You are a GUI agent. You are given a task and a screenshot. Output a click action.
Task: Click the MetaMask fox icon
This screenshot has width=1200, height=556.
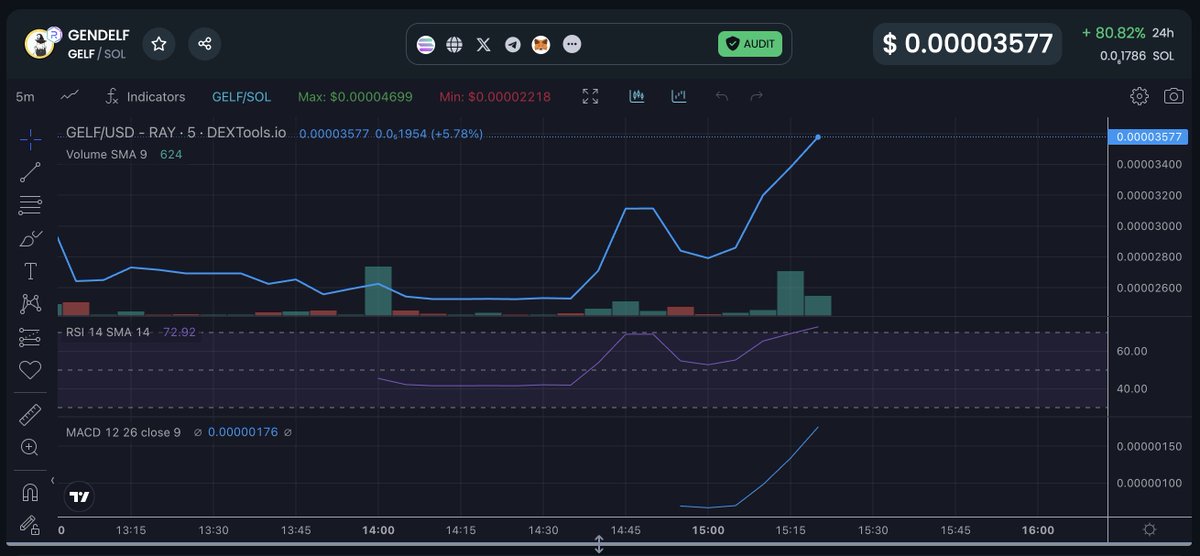point(541,44)
